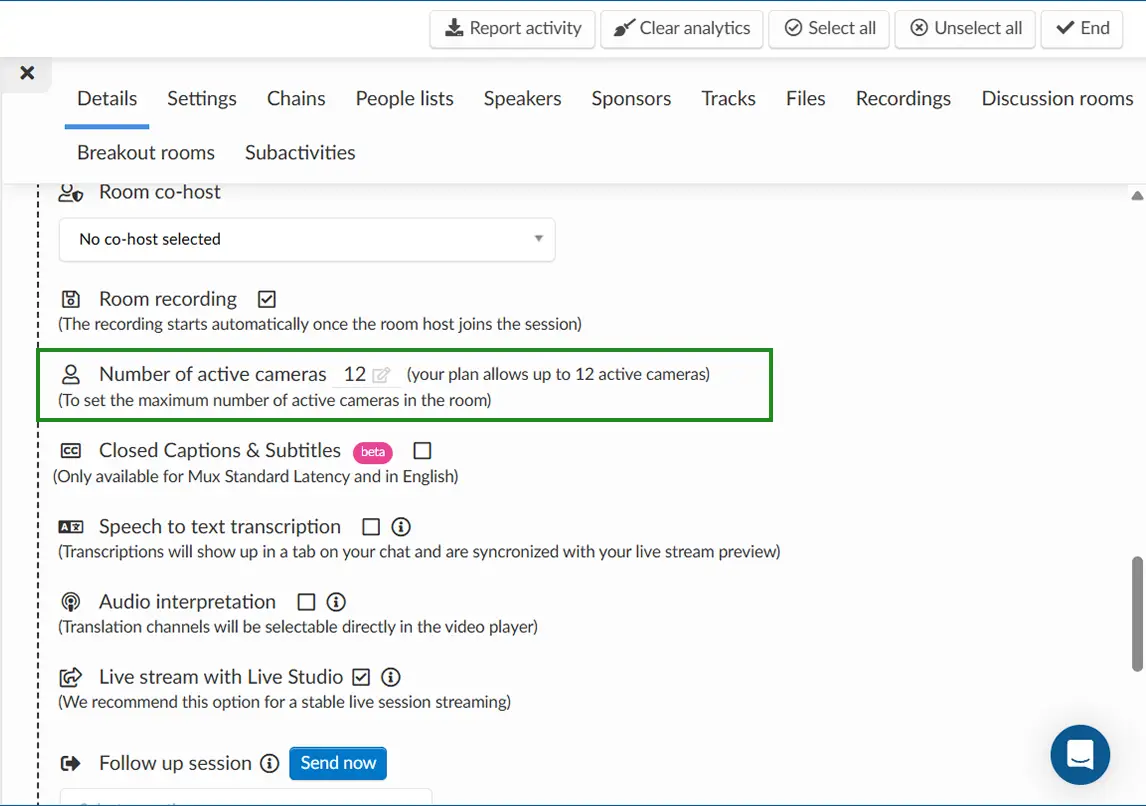Click the Speech to text info icon
The width and height of the screenshot is (1146, 806).
tap(401, 527)
